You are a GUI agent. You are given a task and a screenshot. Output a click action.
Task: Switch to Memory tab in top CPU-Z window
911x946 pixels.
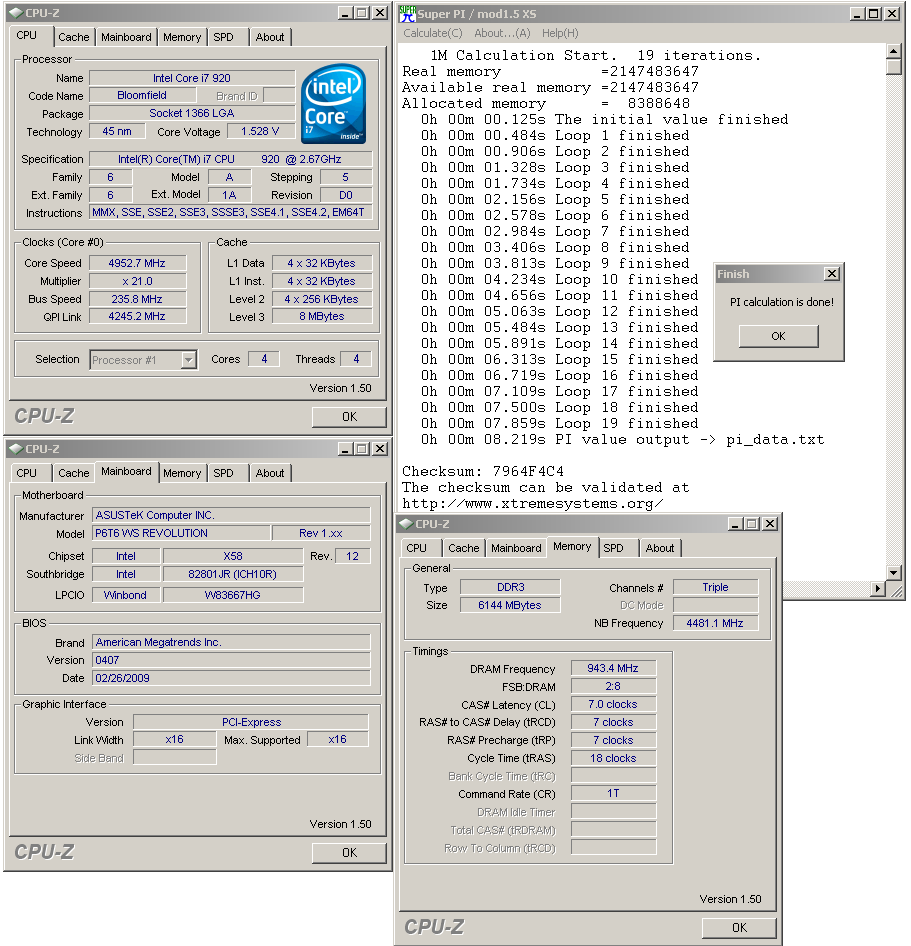pos(182,37)
